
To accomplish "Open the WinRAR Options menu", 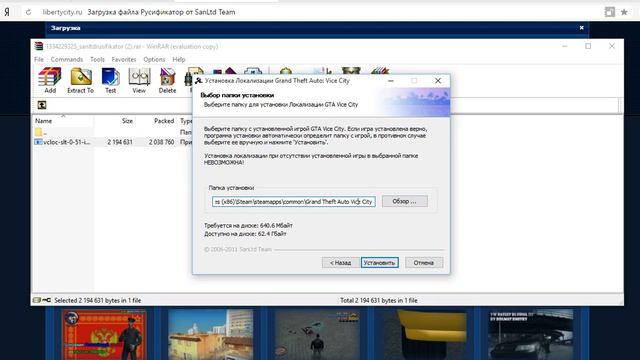I will click(x=154, y=60).
